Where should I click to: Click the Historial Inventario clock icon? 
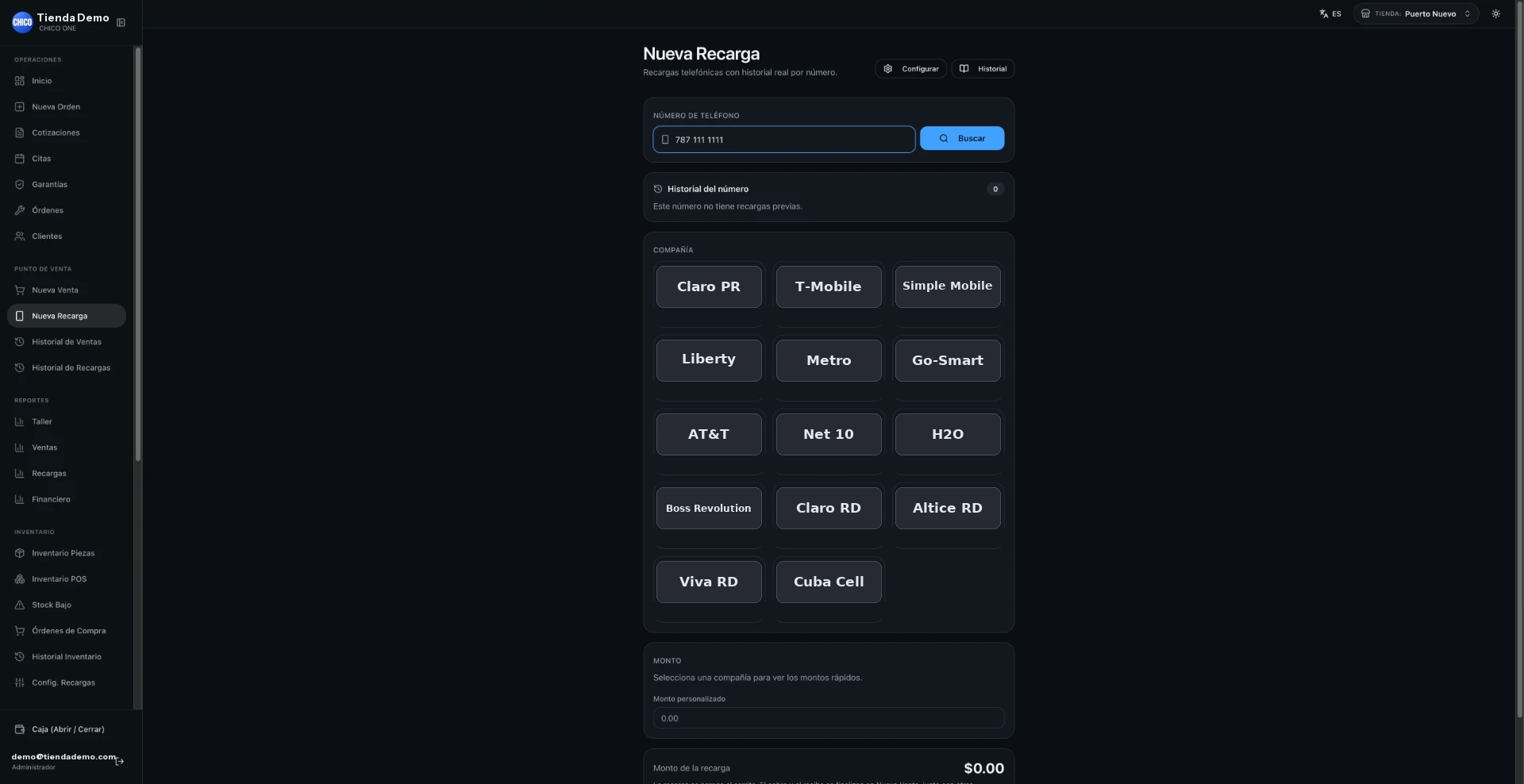tap(20, 657)
